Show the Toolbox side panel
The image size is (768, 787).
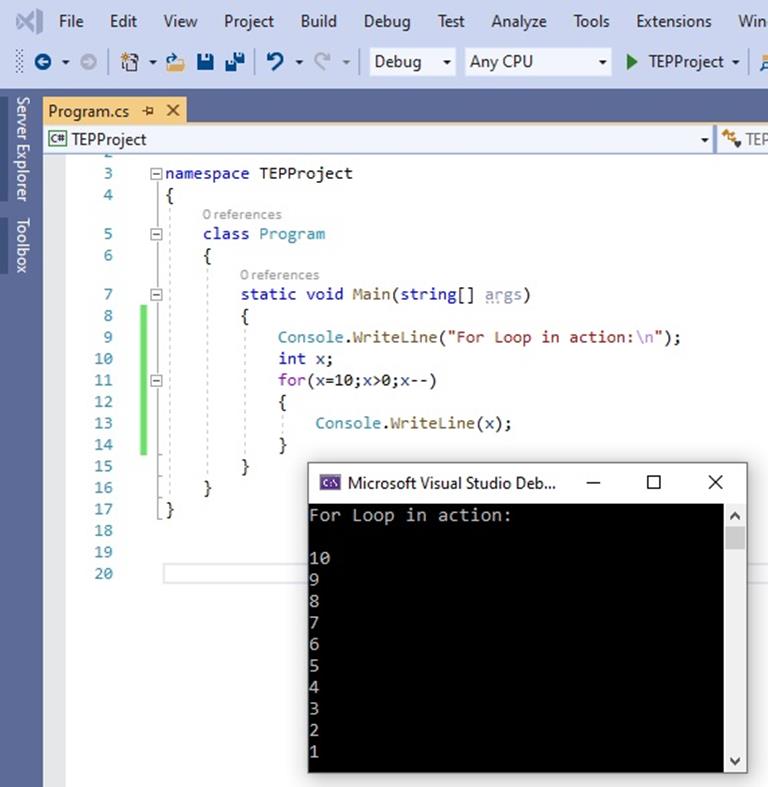tap(22, 245)
